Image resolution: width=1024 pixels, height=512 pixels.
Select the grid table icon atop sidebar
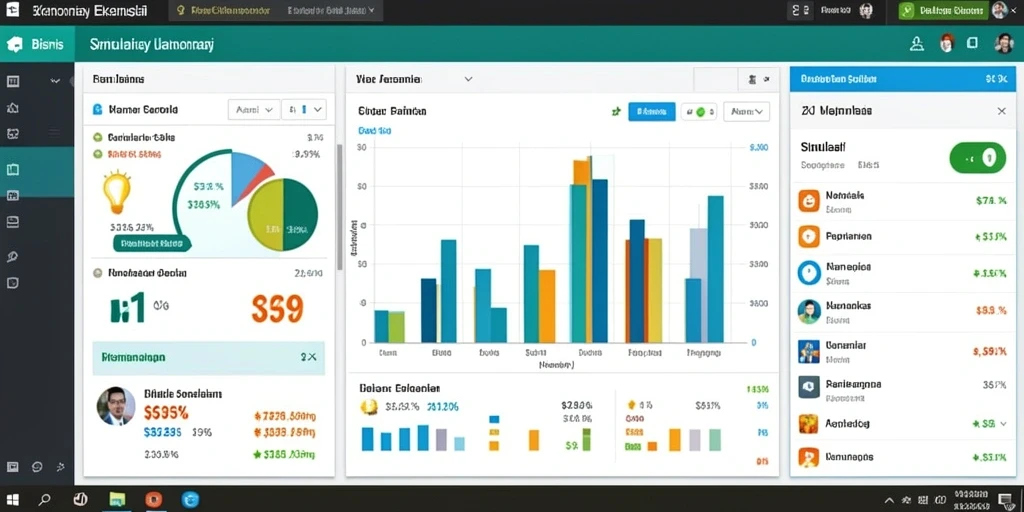tap(12, 82)
